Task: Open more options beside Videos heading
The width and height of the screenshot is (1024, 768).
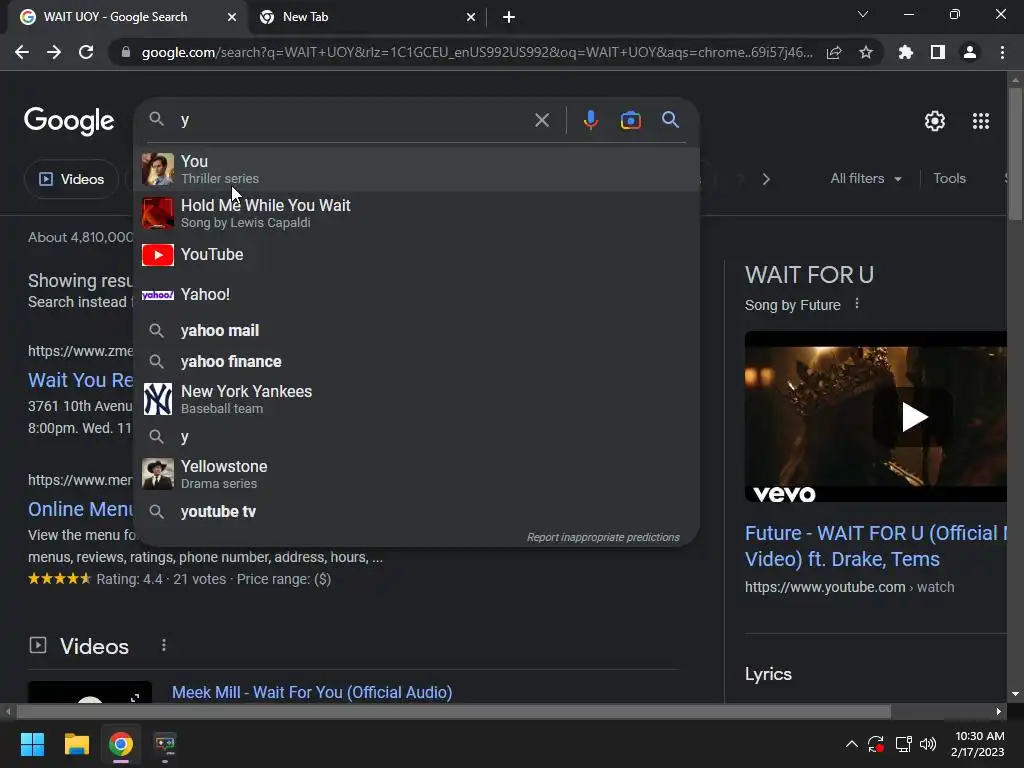Action: click(x=164, y=645)
